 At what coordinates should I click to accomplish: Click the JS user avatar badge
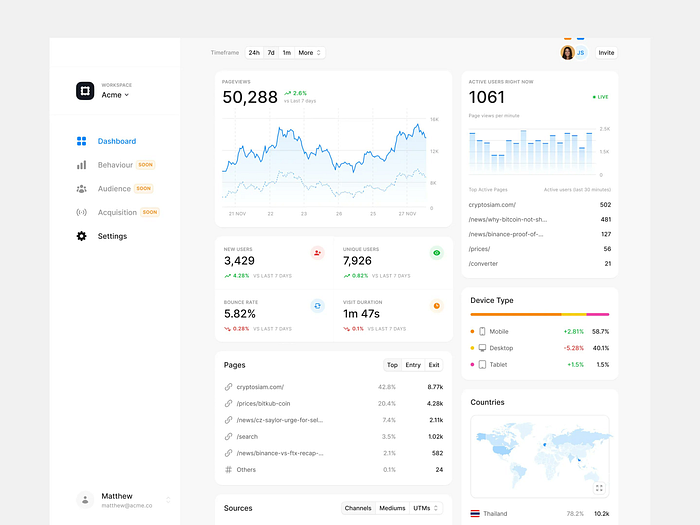[581, 53]
